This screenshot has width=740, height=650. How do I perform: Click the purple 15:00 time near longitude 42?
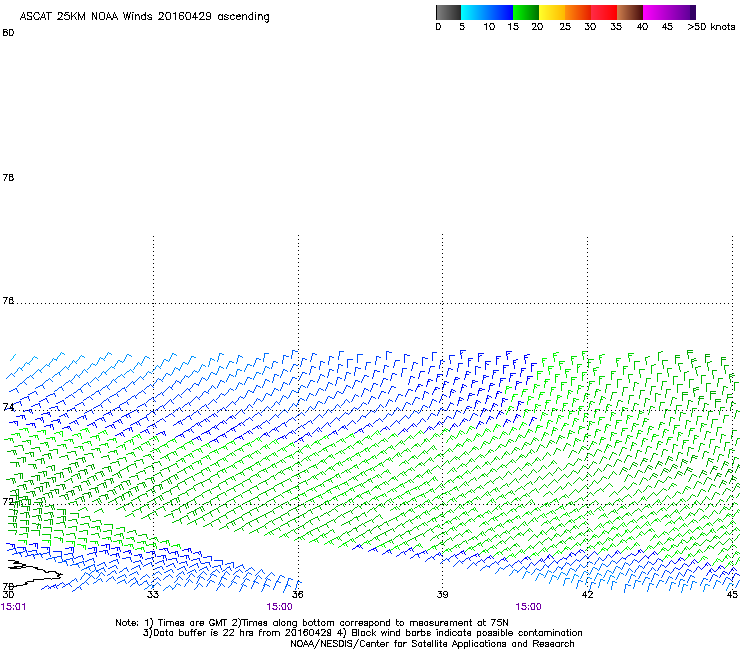click(528, 607)
